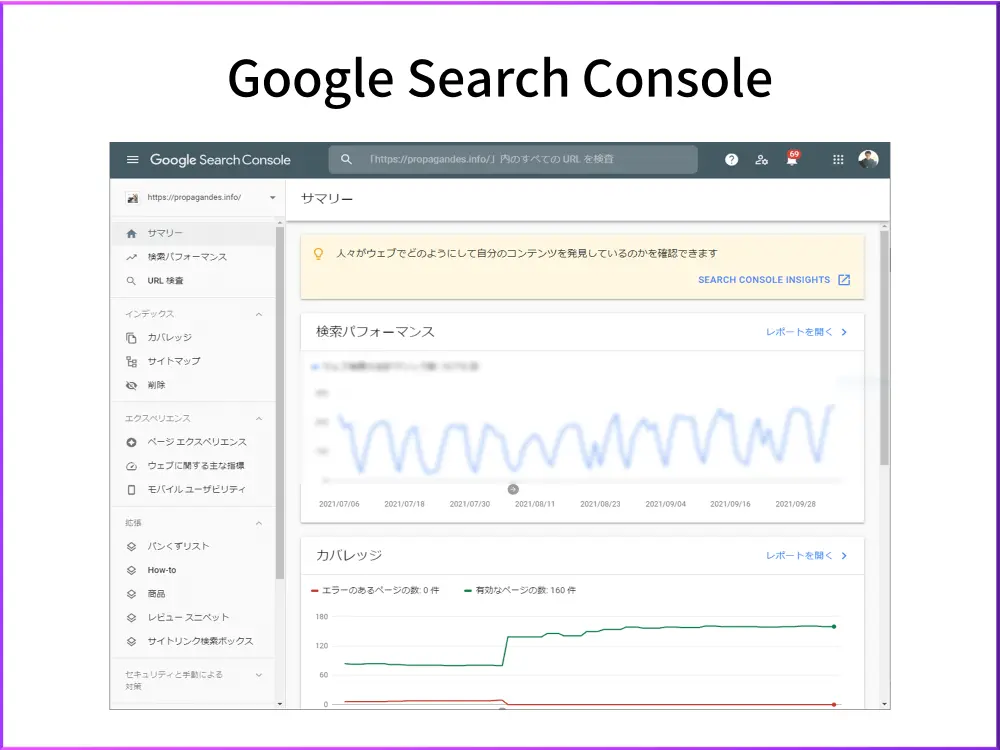Click the 削除 (Removals) crossed-eye icon
This screenshot has width=1000, height=750.
tap(133, 385)
